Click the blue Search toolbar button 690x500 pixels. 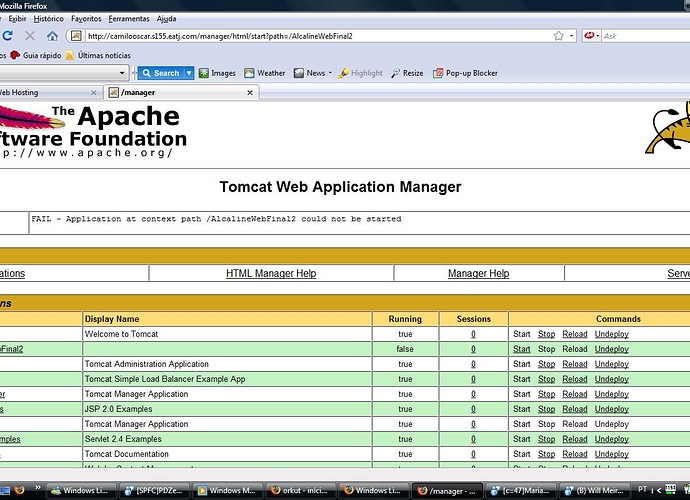tap(161, 73)
